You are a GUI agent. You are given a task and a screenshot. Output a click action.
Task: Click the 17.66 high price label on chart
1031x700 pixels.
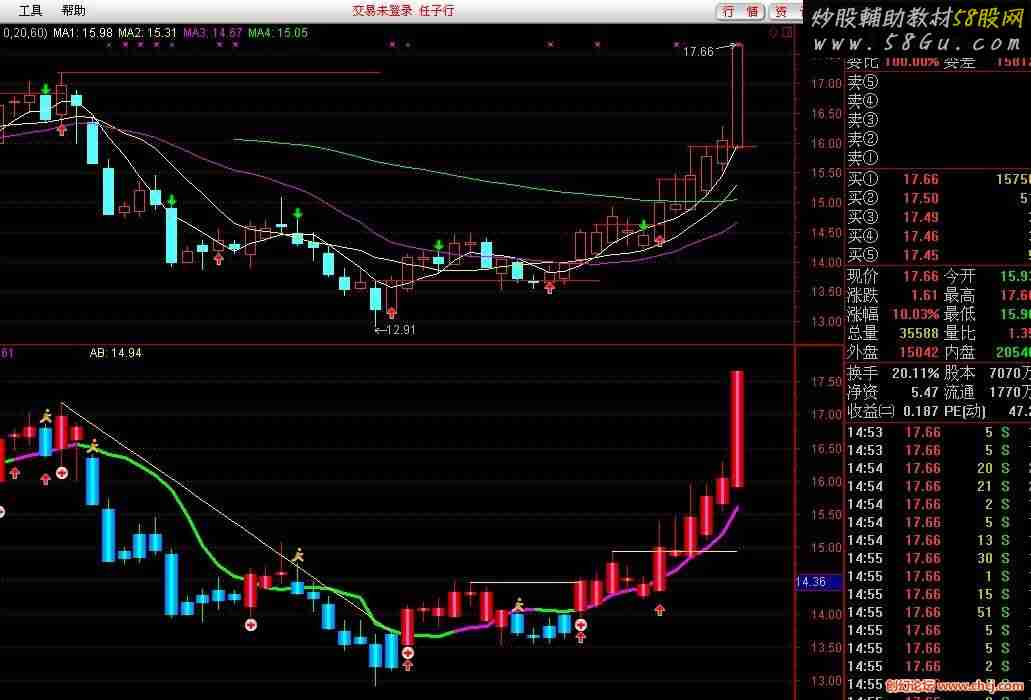point(698,51)
